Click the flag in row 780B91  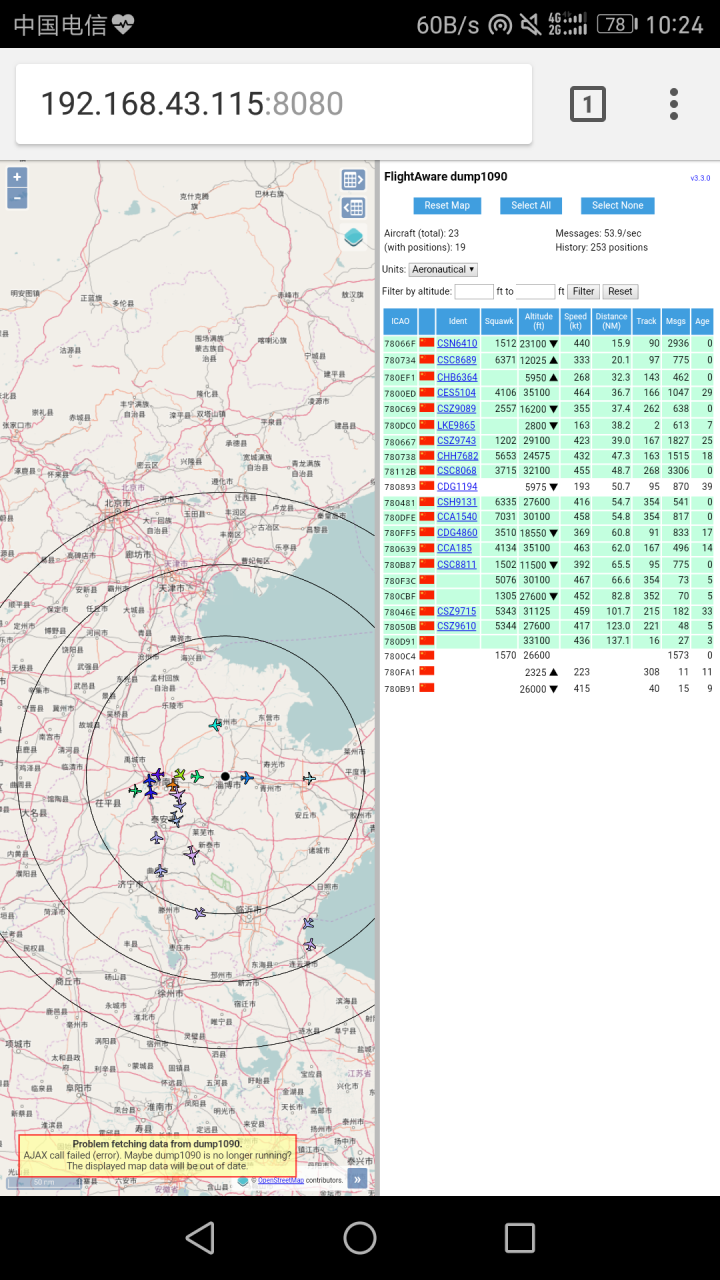(x=427, y=688)
